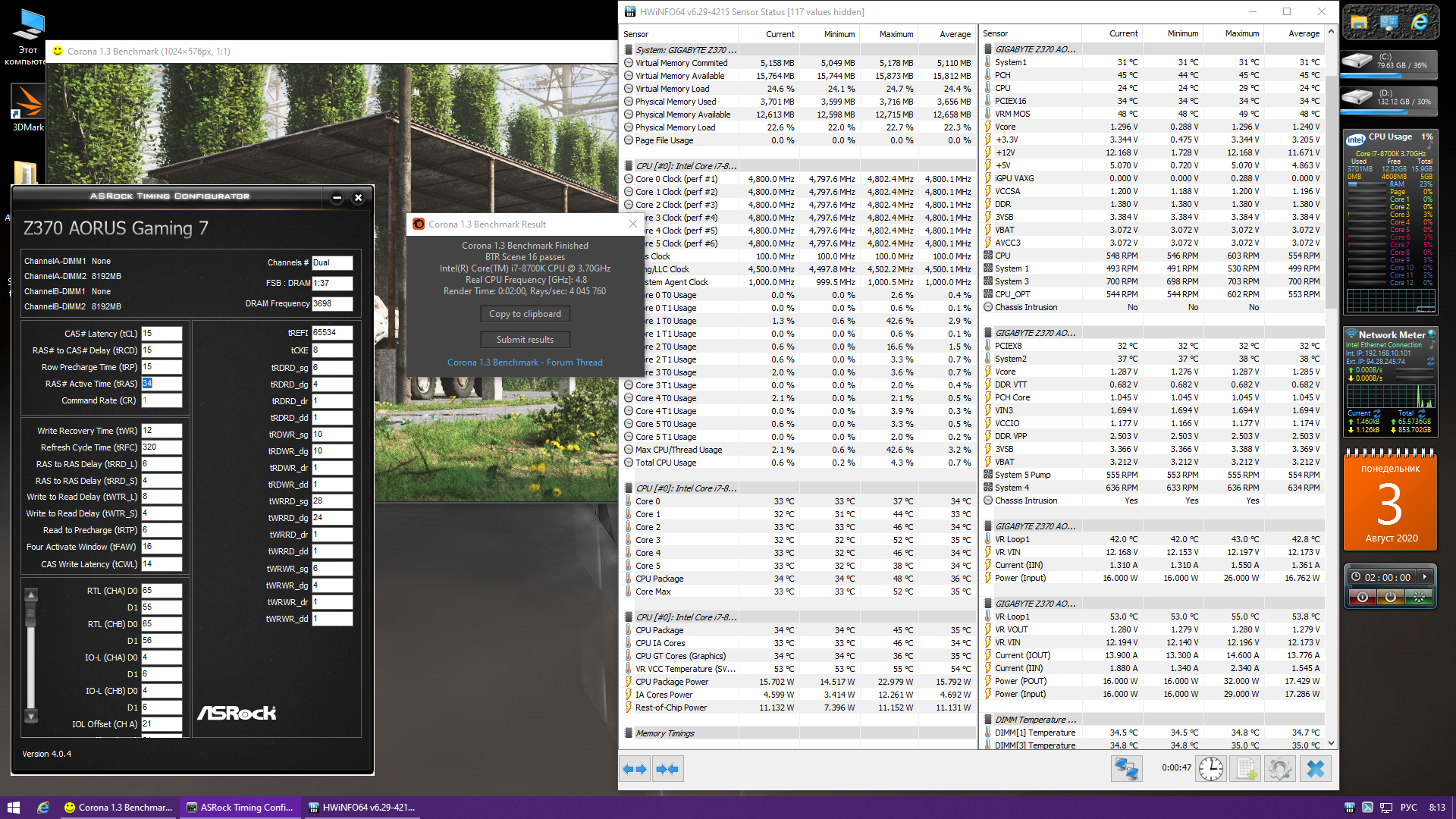The height and width of the screenshot is (819, 1456).
Task: Click the logging start document icon
Action: 1246,769
